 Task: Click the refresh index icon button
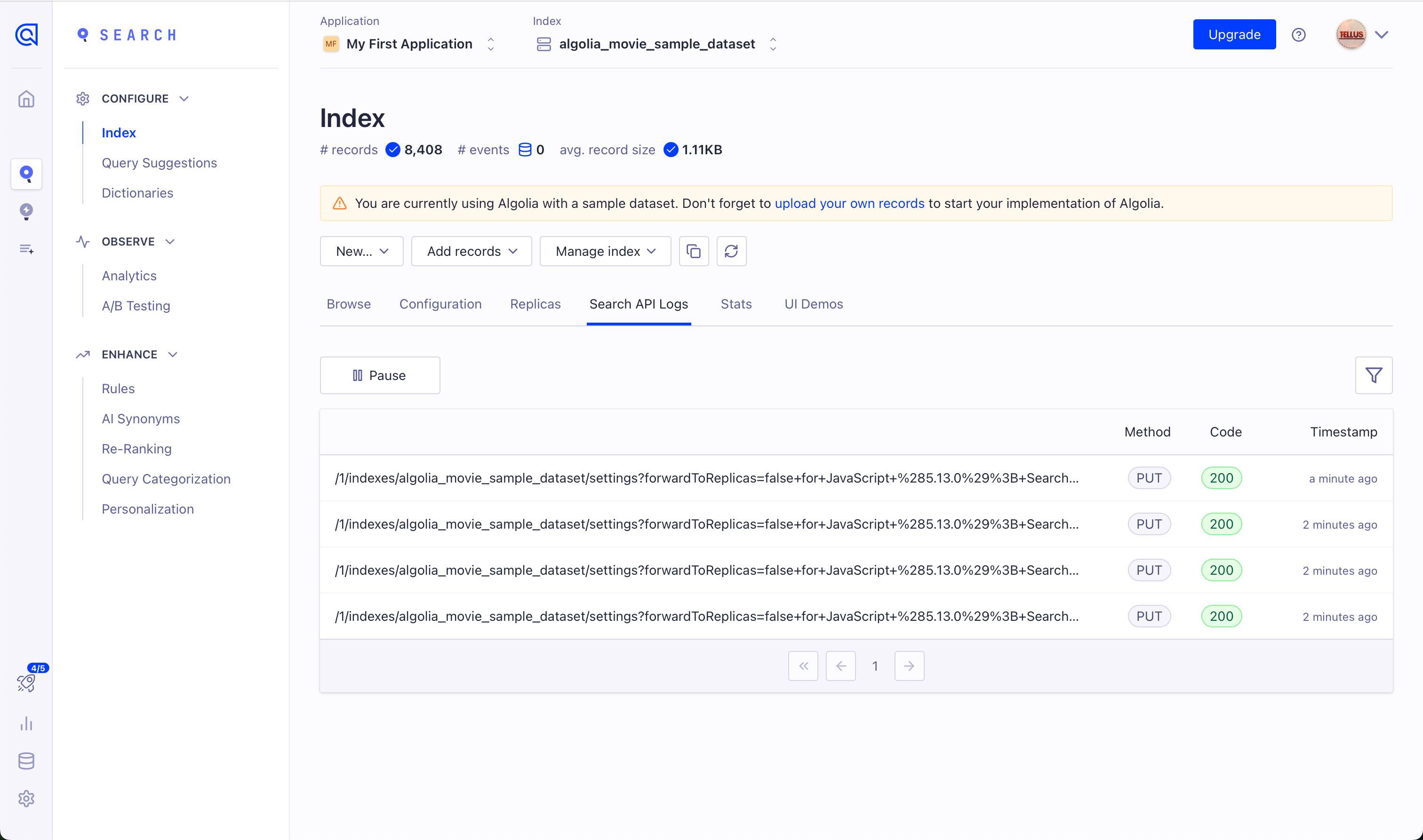pos(731,251)
